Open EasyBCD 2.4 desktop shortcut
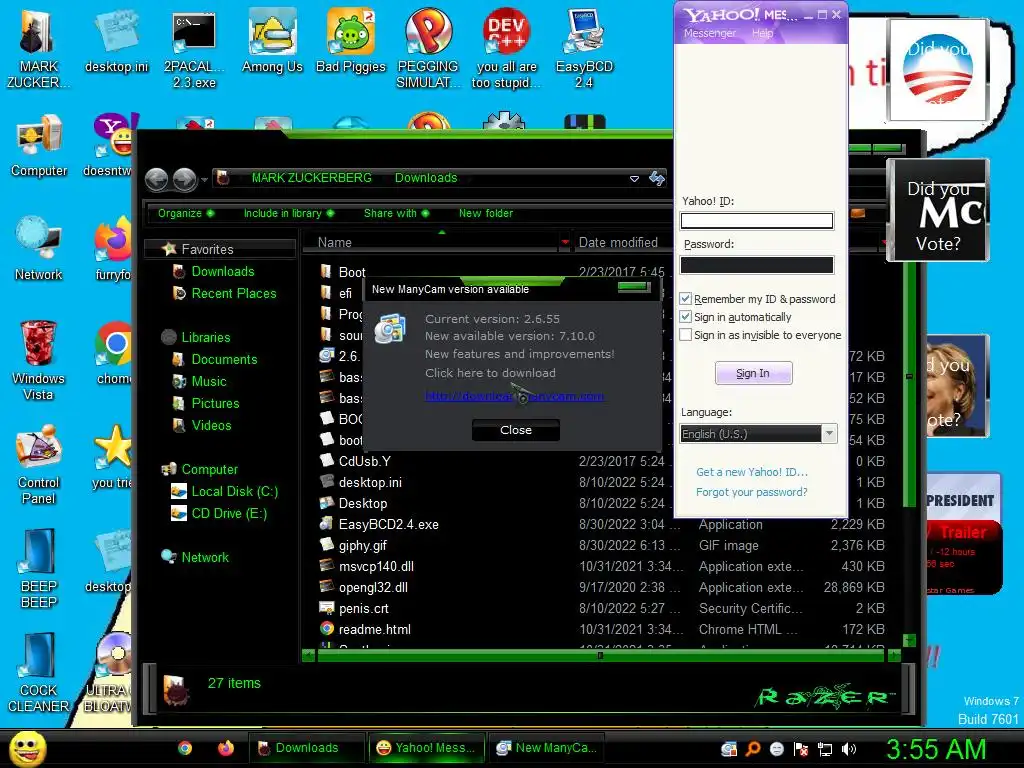Image resolution: width=1024 pixels, height=768 pixels. pos(584,48)
